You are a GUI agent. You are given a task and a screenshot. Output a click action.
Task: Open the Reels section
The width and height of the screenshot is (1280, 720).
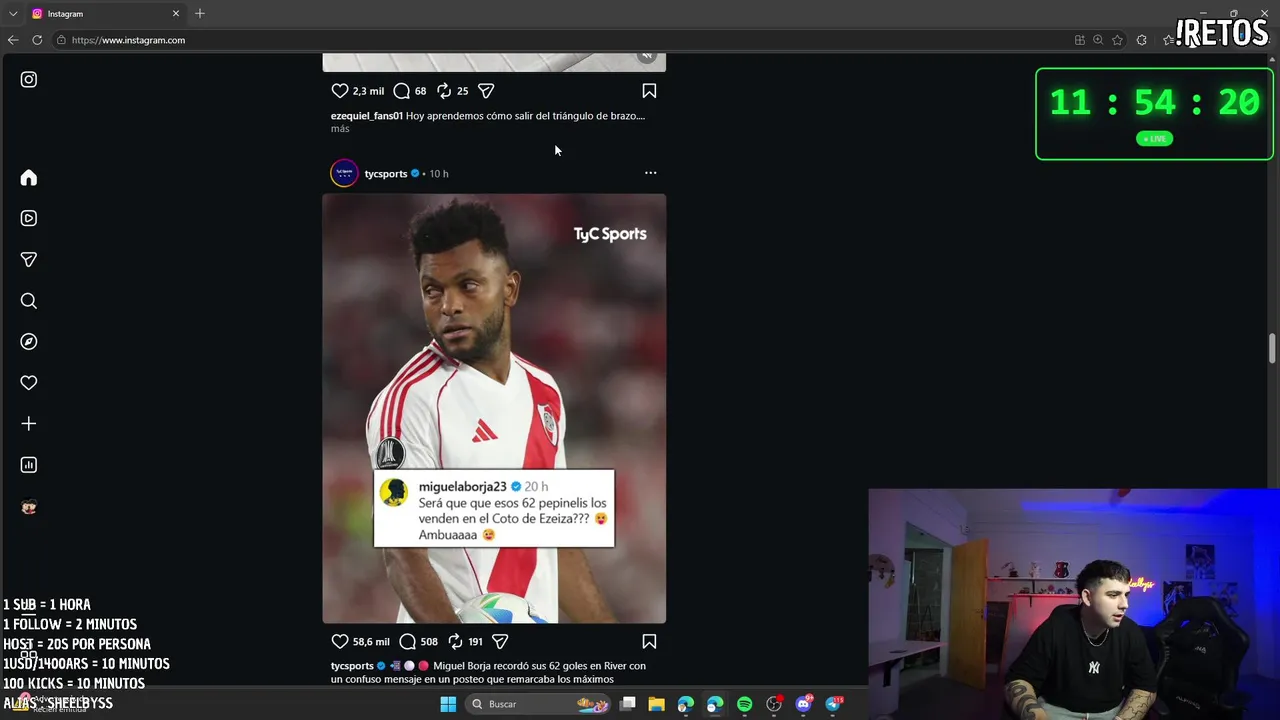point(29,218)
